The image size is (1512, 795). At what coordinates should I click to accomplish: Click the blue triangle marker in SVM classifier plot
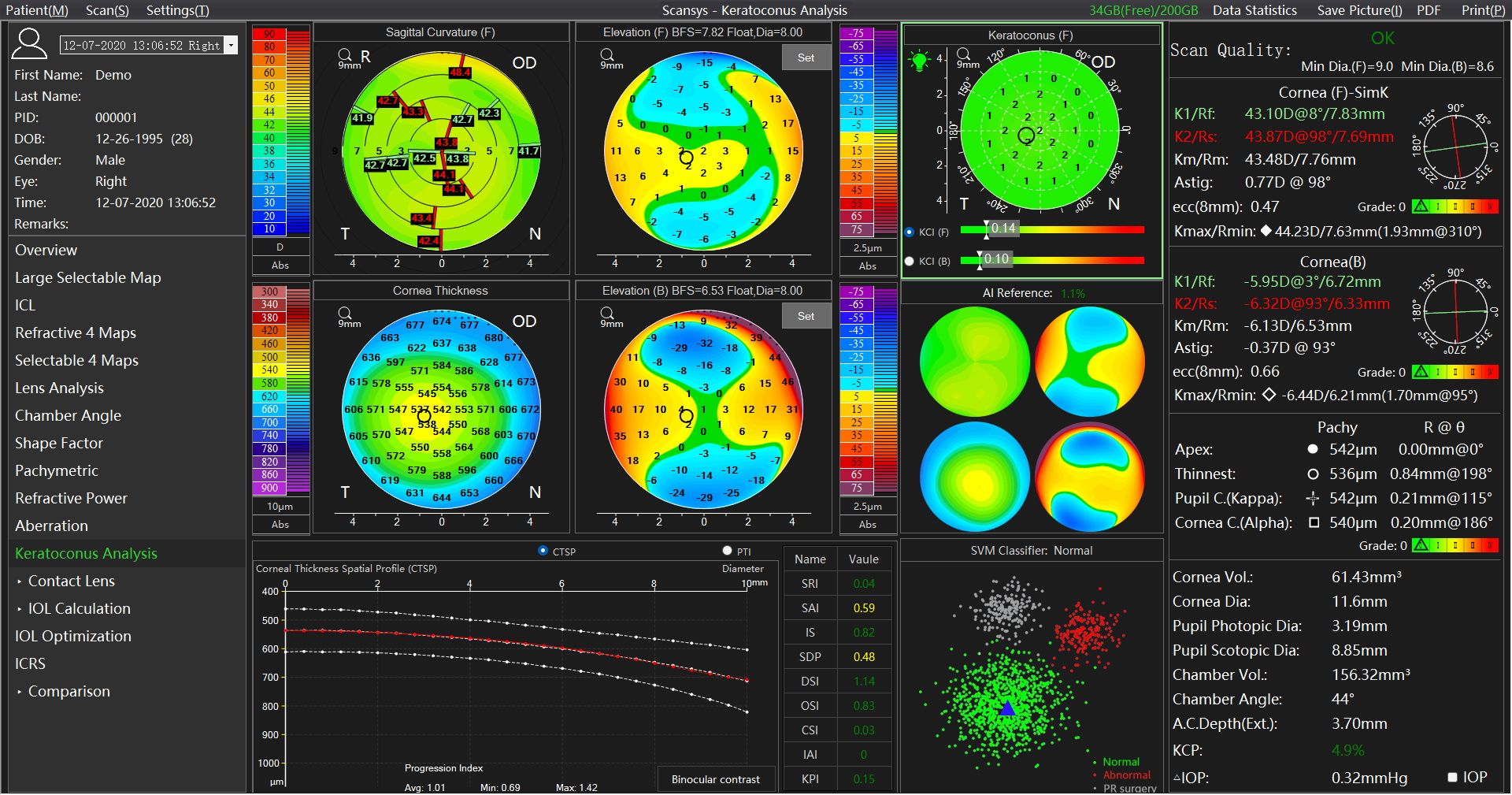coord(1007,708)
